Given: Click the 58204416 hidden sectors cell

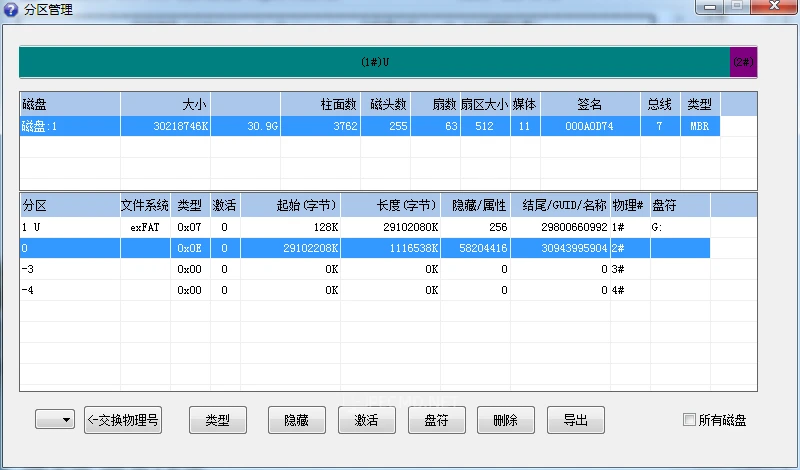Looking at the screenshot, I should pyautogui.click(x=476, y=248).
